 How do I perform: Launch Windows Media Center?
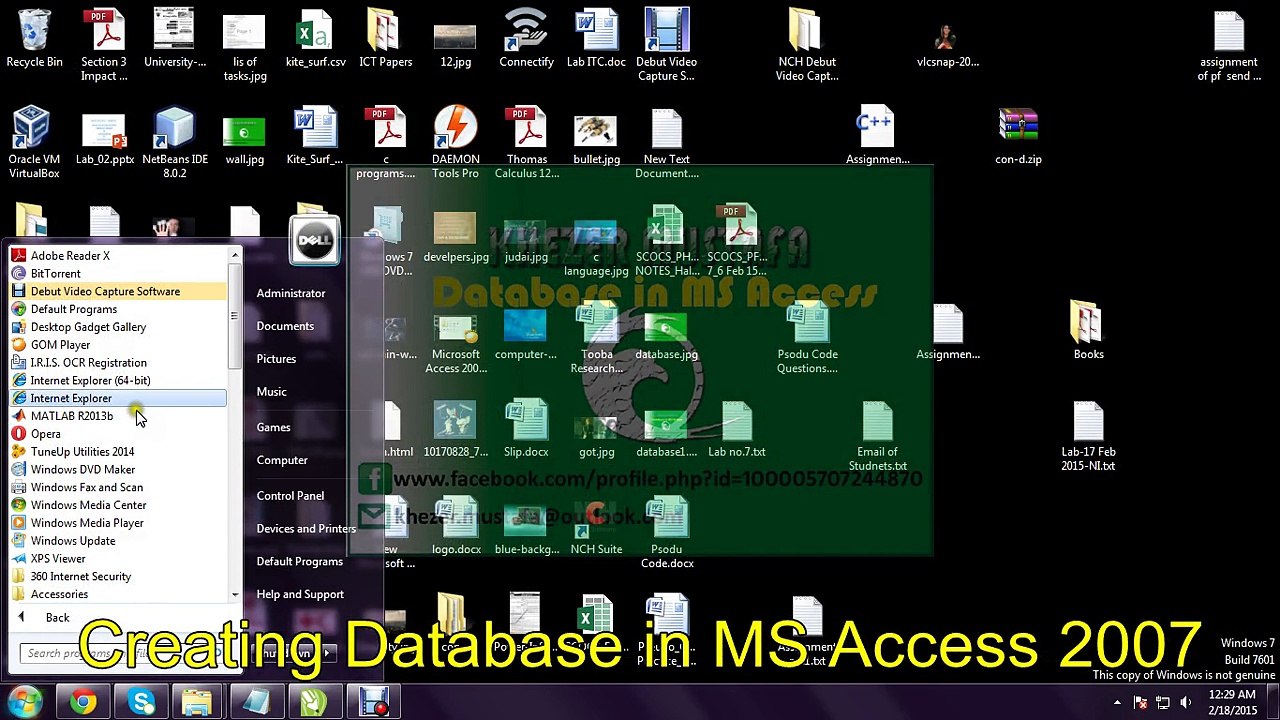coord(118,505)
